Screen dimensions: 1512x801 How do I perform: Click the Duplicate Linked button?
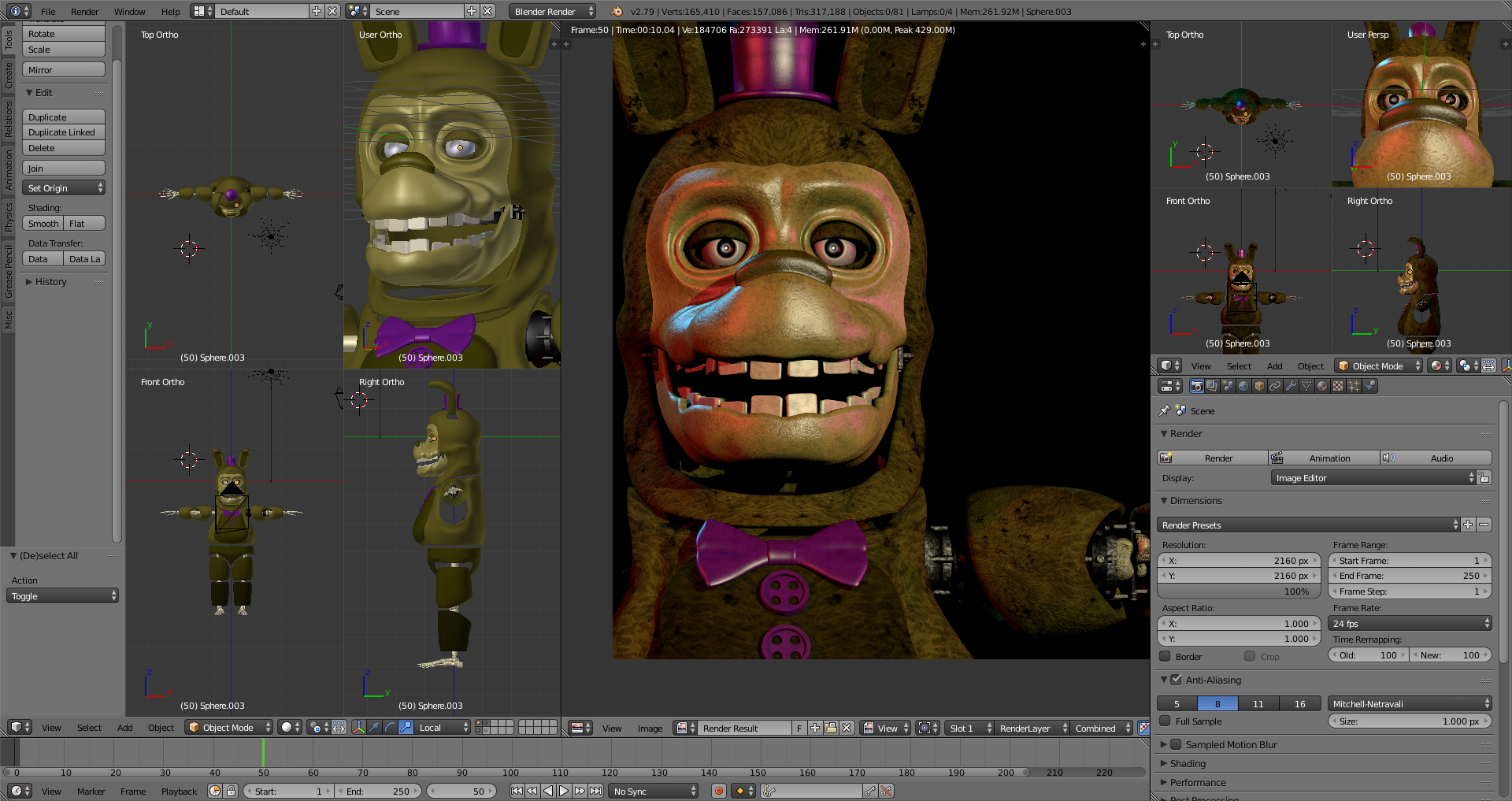coord(64,132)
